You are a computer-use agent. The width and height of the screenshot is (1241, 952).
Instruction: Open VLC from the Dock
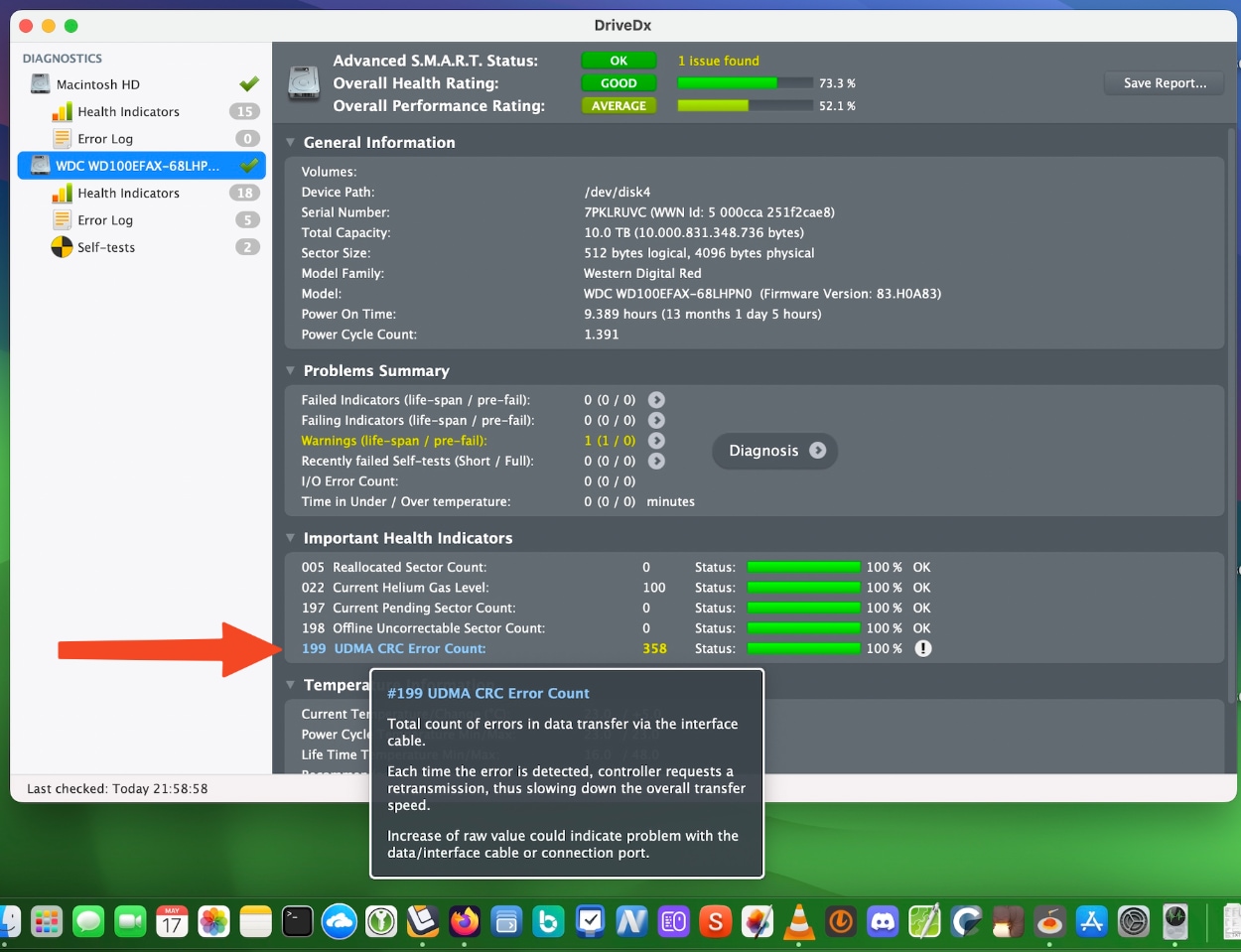pos(799,922)
